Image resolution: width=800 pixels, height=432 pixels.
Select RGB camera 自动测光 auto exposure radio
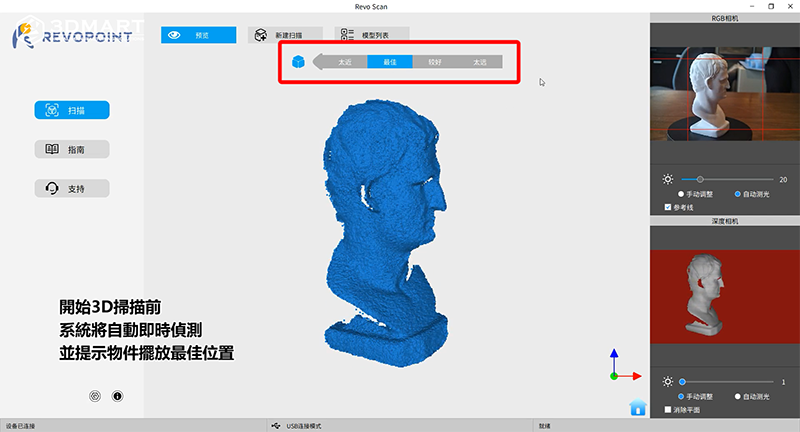point(738,193)
